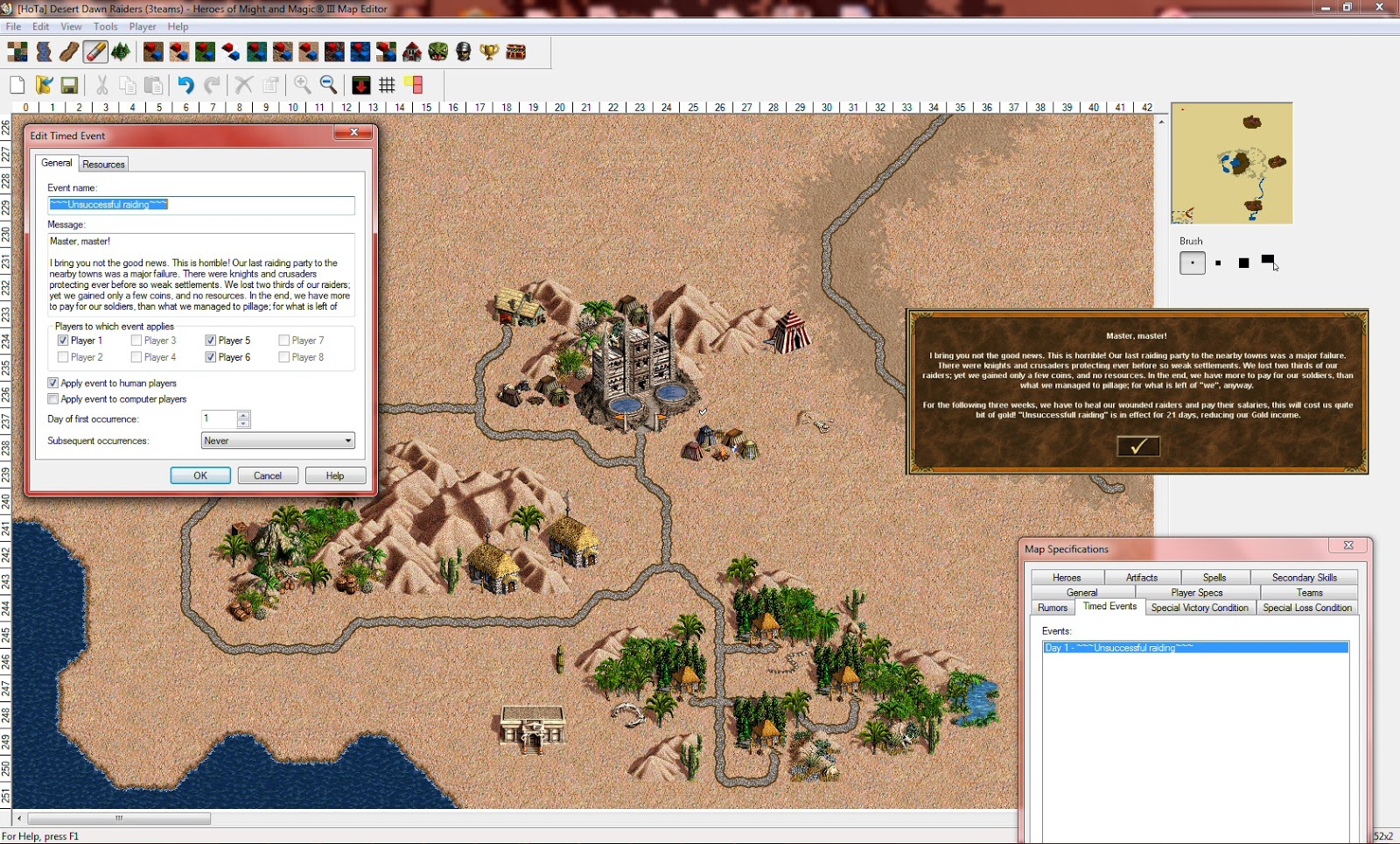Open the File menu
The image size is (1400, 844).
click(x=14, y=27)
